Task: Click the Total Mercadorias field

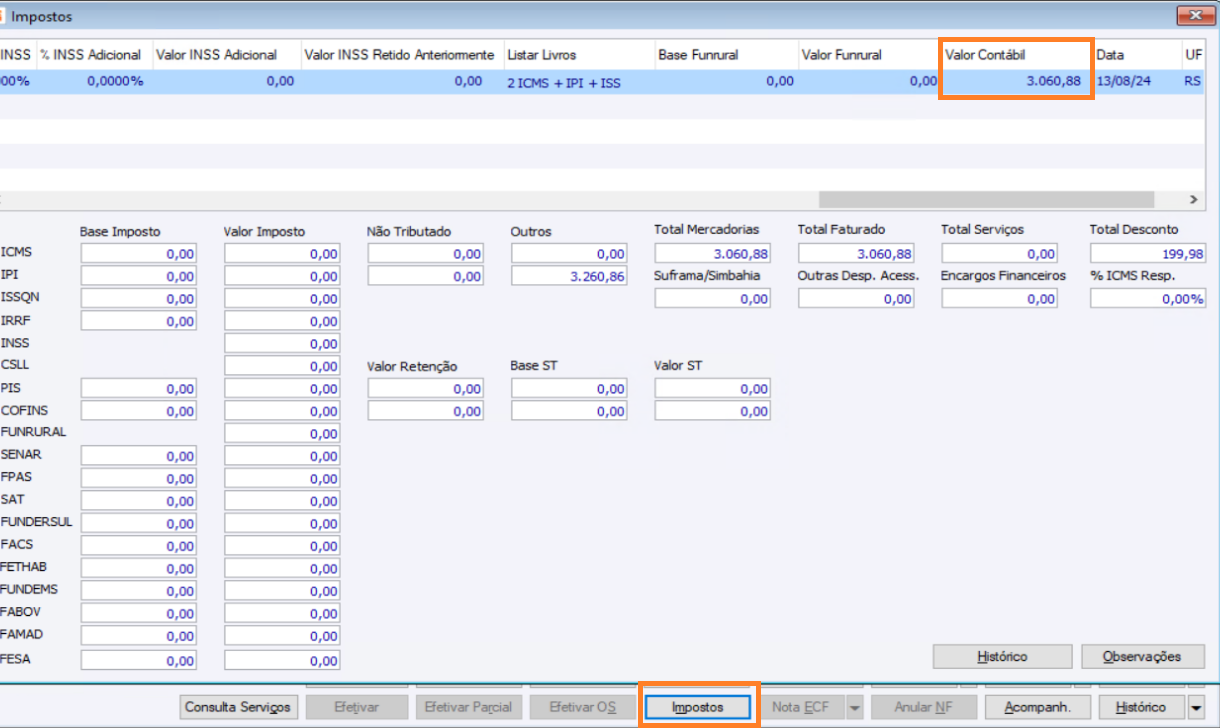Action: coord(713,254)
